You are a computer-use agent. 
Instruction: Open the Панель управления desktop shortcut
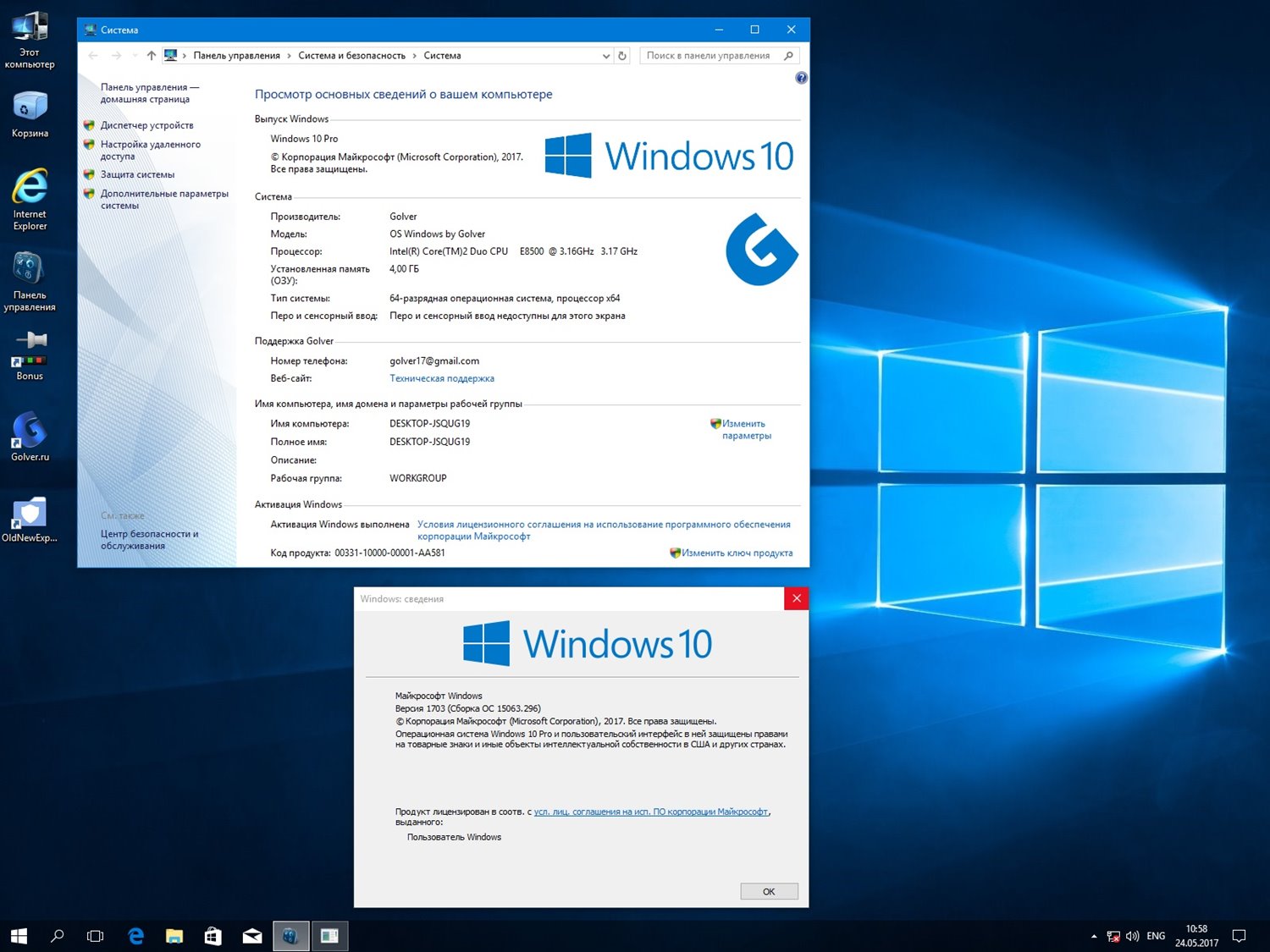[x=30, y=282]
